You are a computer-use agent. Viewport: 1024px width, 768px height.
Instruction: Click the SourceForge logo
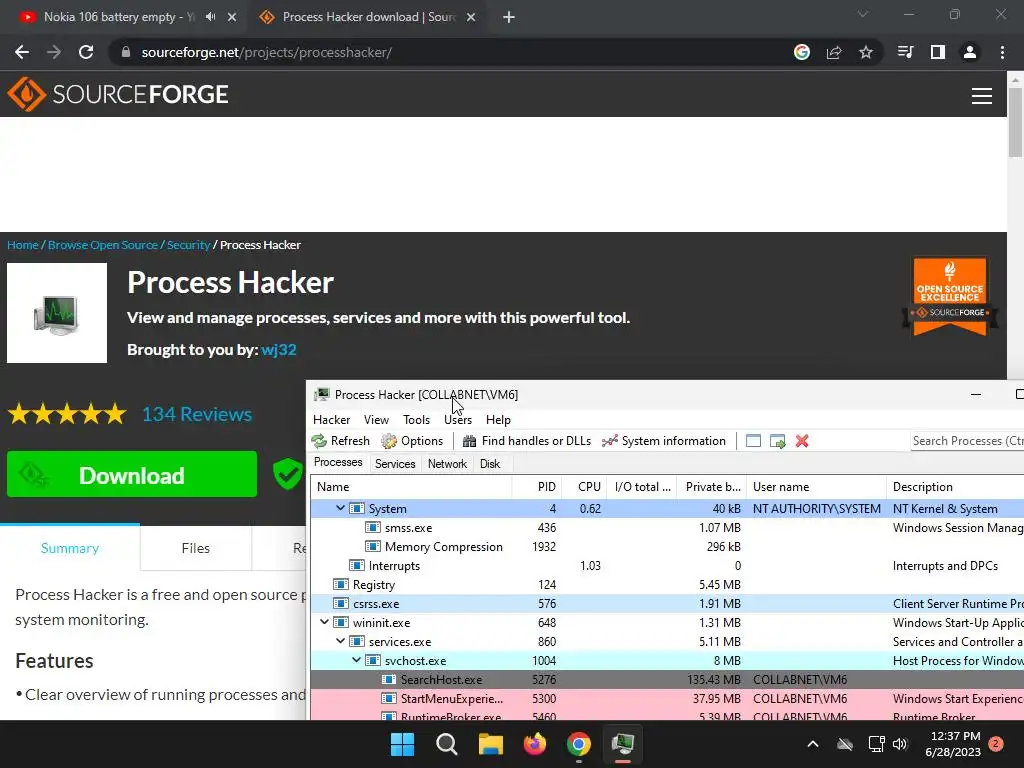point(118,94)
